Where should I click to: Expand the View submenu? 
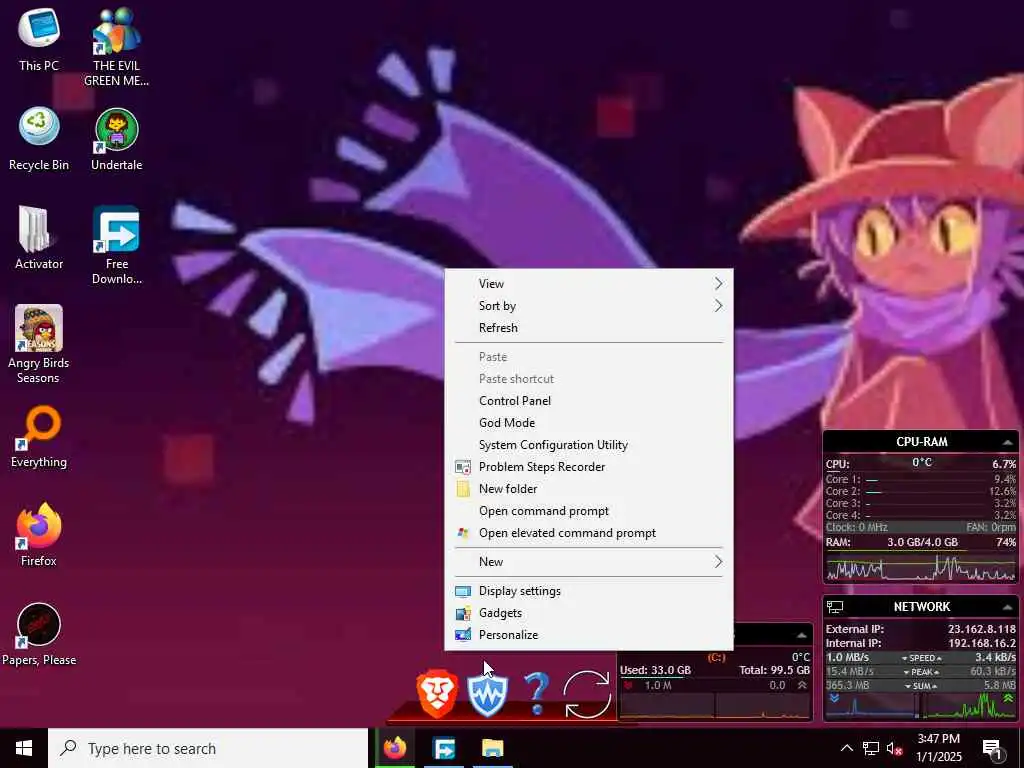[x=588, y=283]
